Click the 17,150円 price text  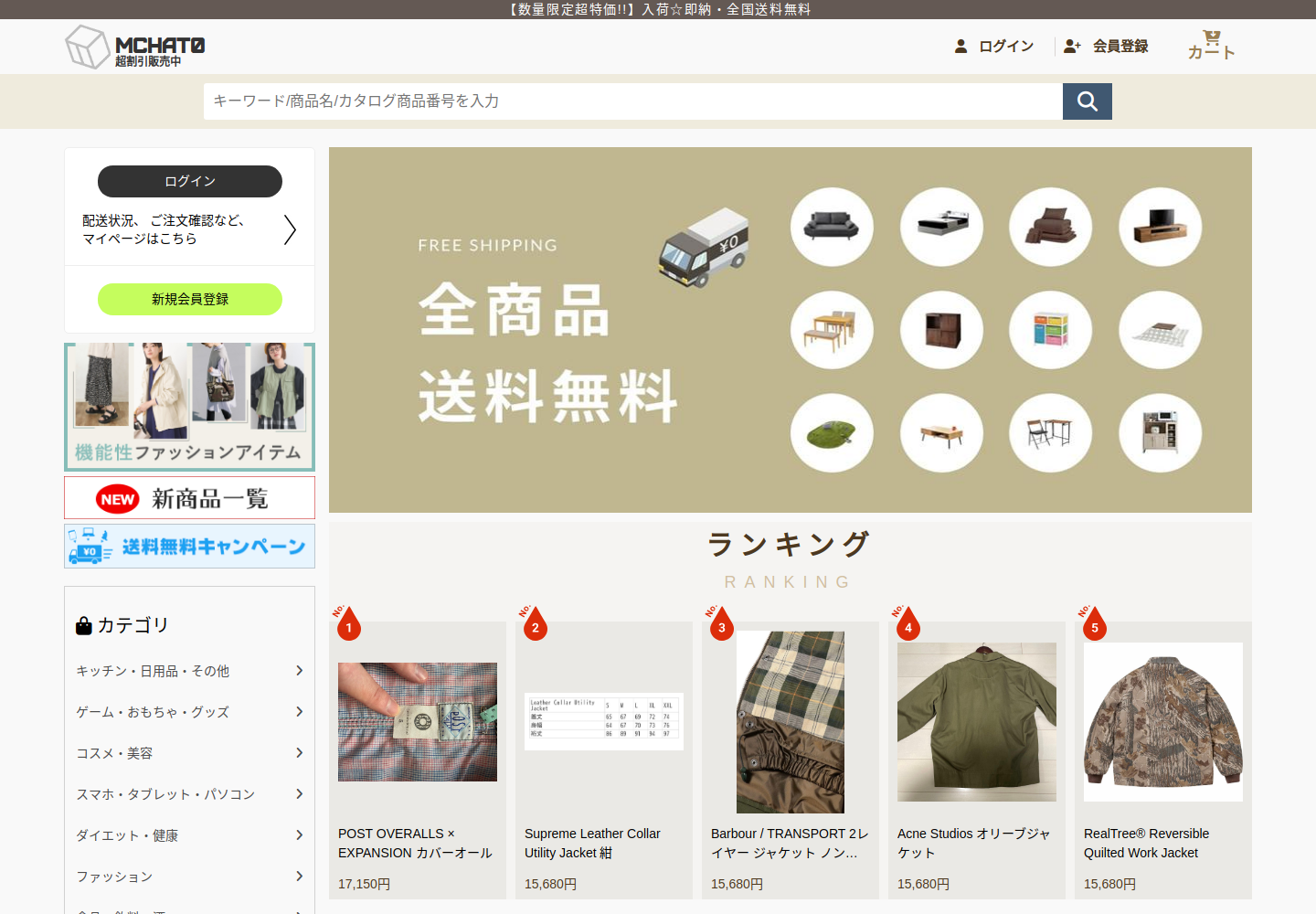click(364, 884)
